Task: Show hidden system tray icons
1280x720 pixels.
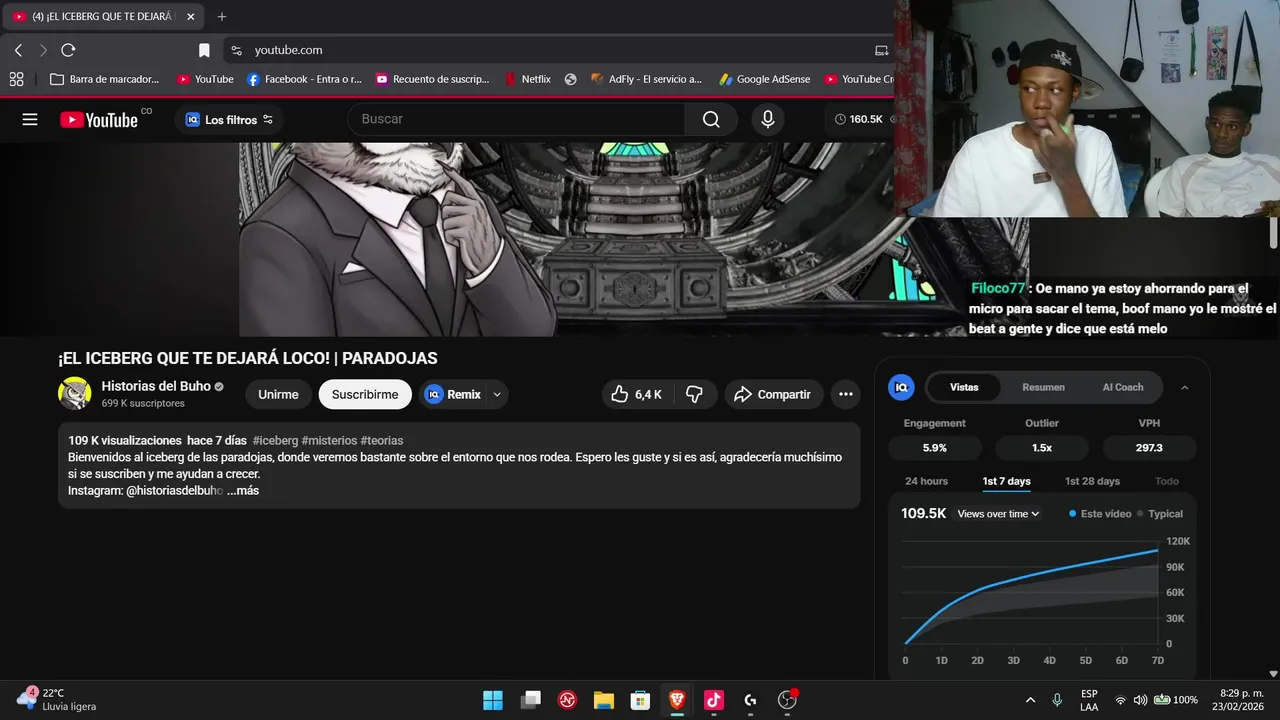Action: [1030, 700]
